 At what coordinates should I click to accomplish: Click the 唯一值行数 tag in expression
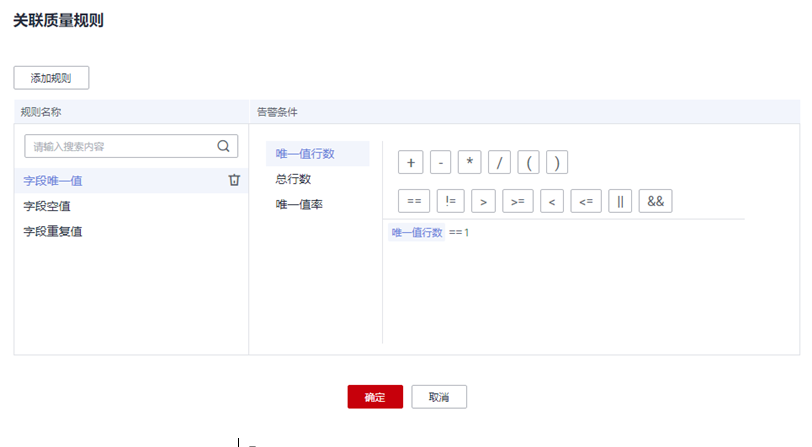click(x=417, y=233)
